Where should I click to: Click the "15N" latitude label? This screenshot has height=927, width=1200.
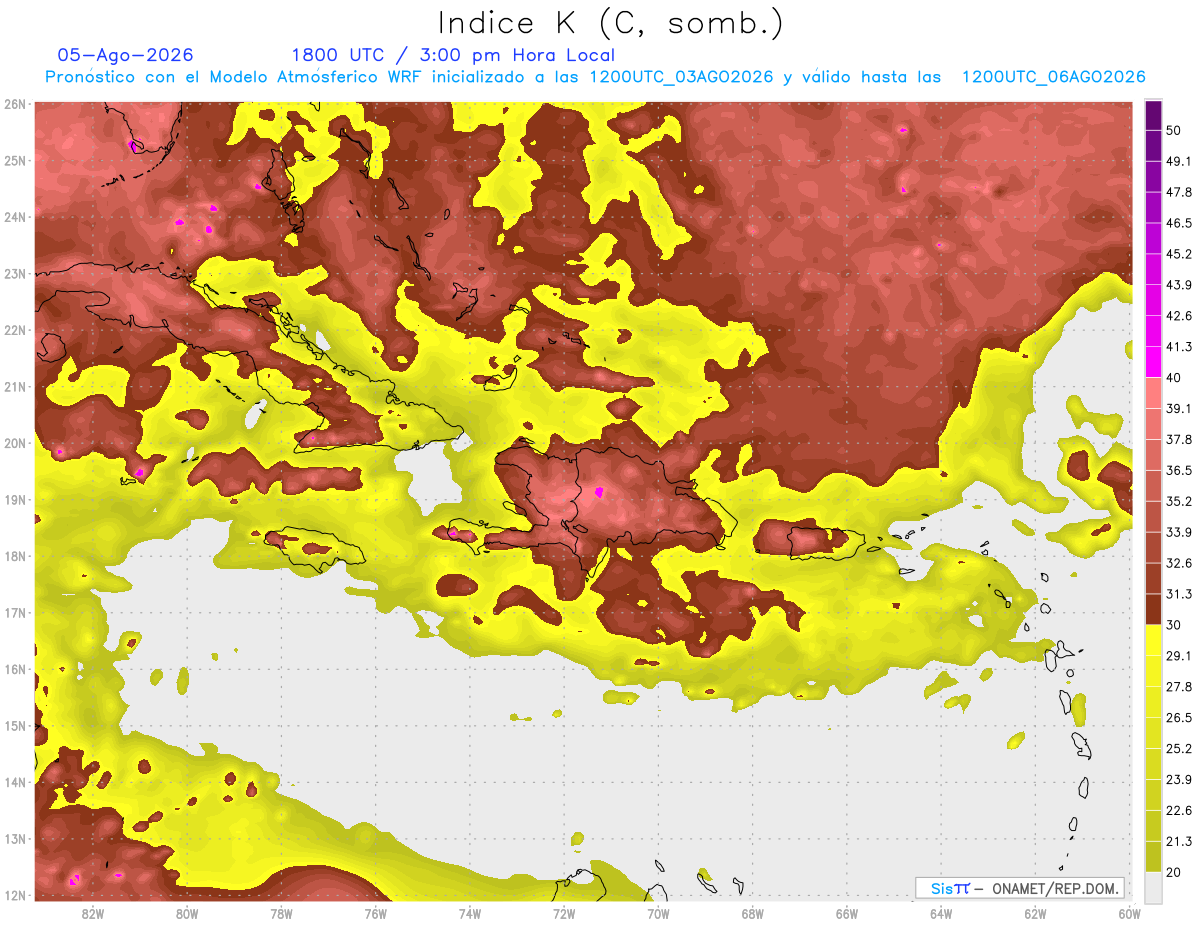[15, 726]
